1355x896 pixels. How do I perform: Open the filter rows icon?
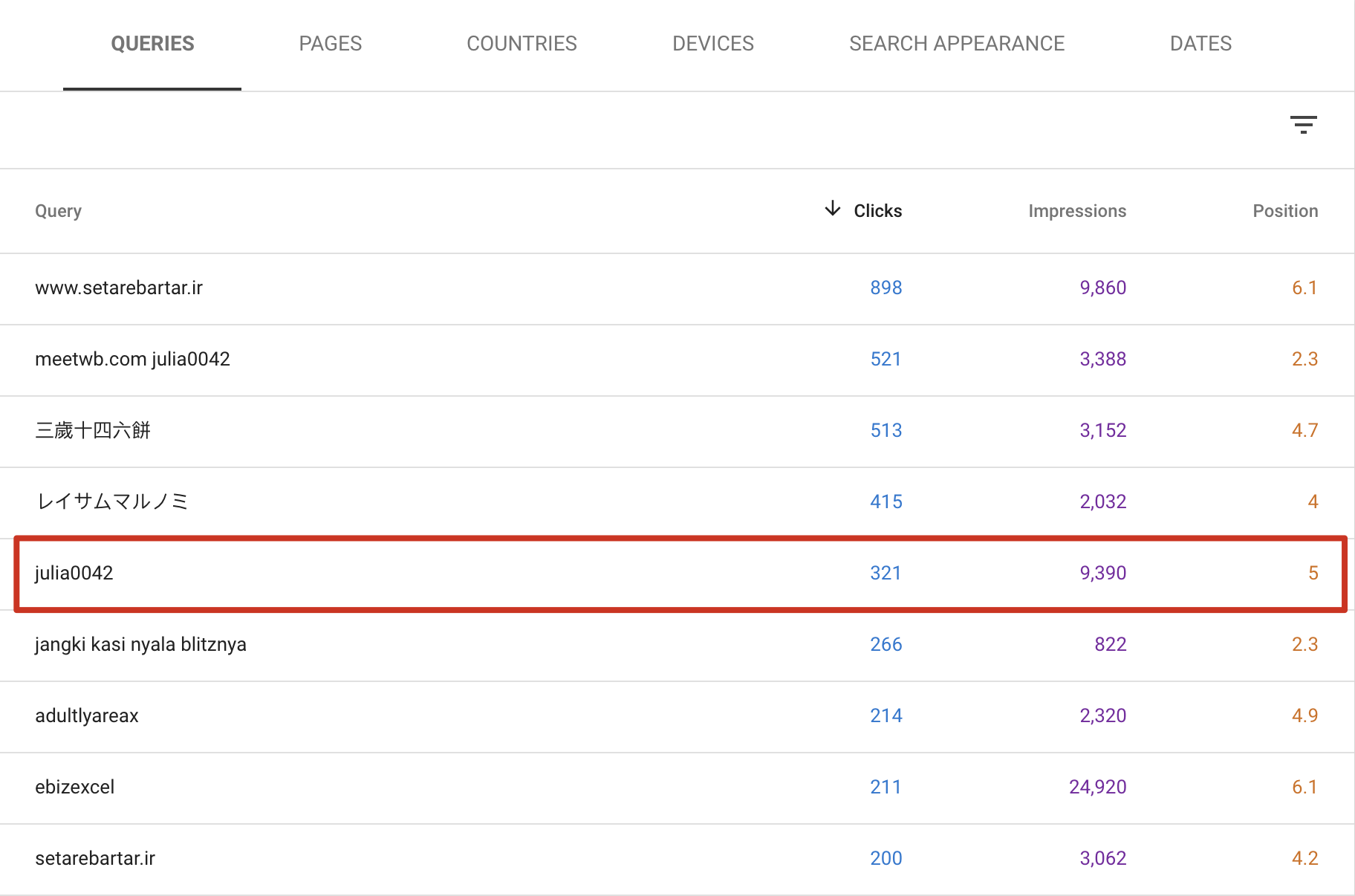pos(1303,125)
